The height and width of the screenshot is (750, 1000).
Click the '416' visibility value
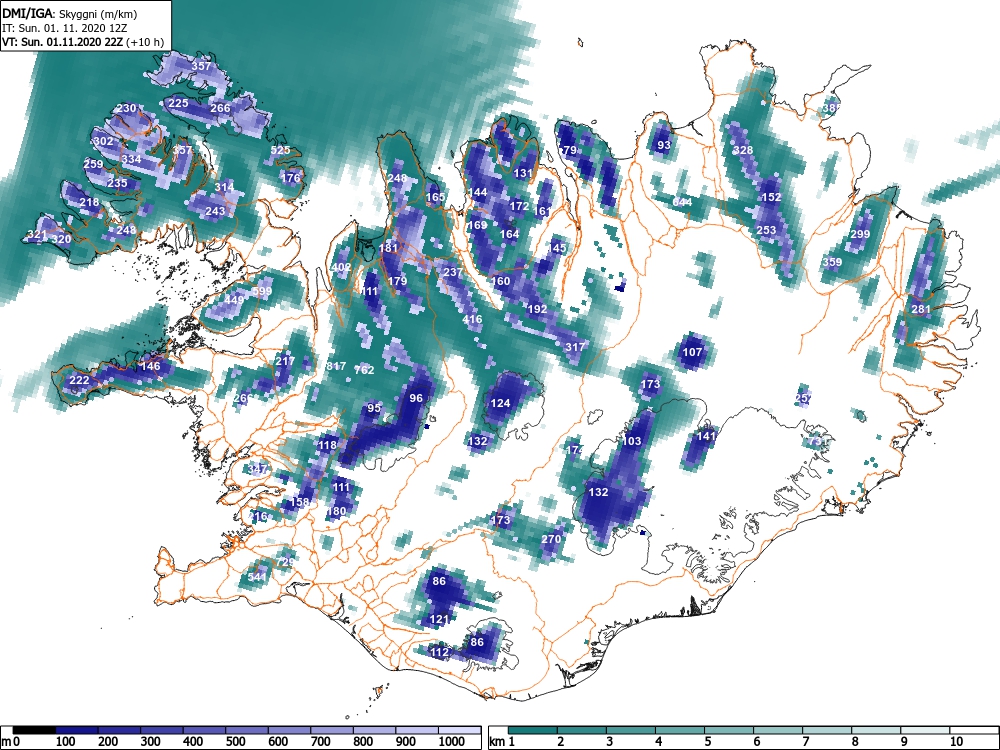click(x=472, y=320)
